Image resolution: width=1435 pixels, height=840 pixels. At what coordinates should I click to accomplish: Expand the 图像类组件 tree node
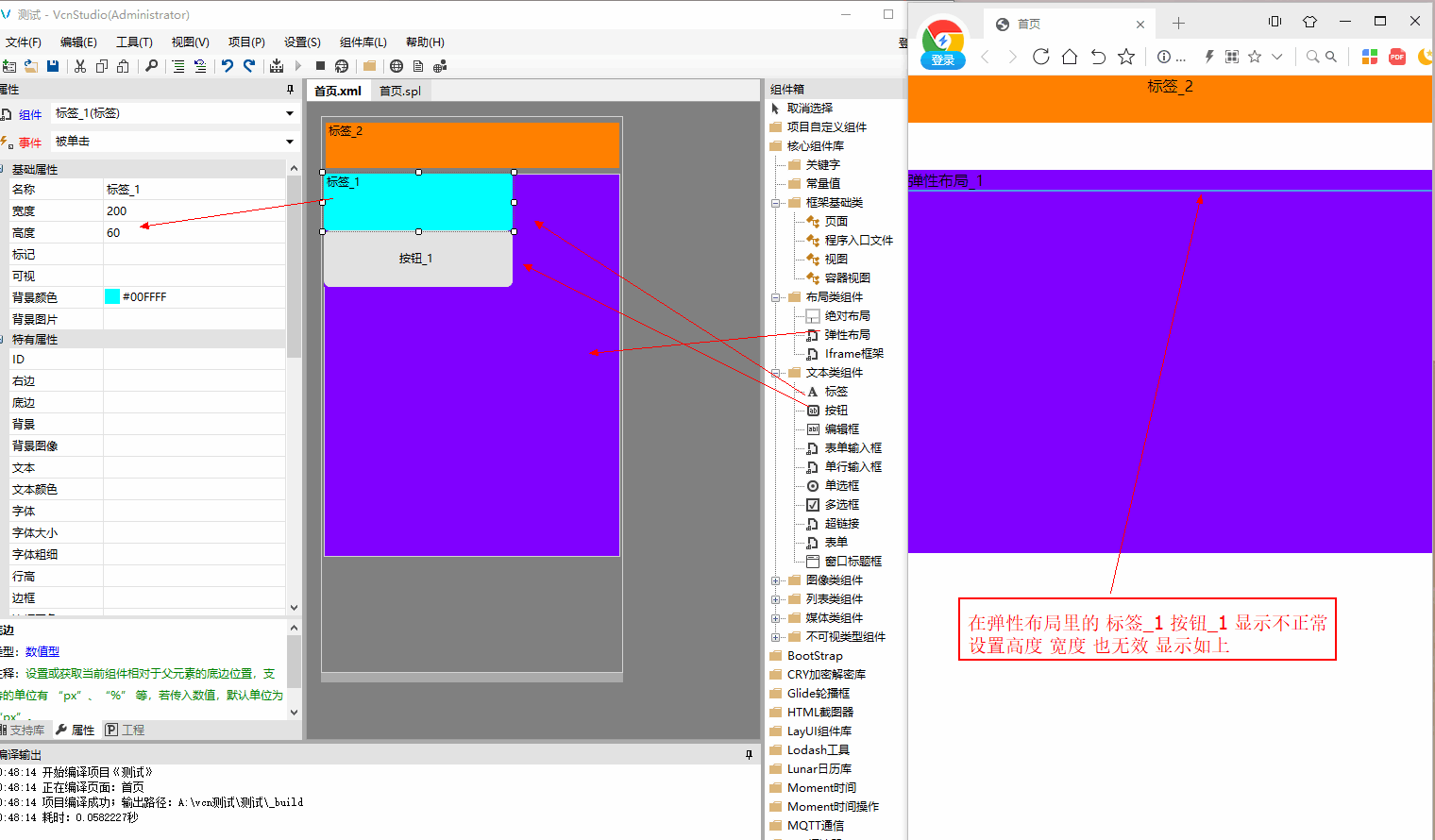click(776, 580)
